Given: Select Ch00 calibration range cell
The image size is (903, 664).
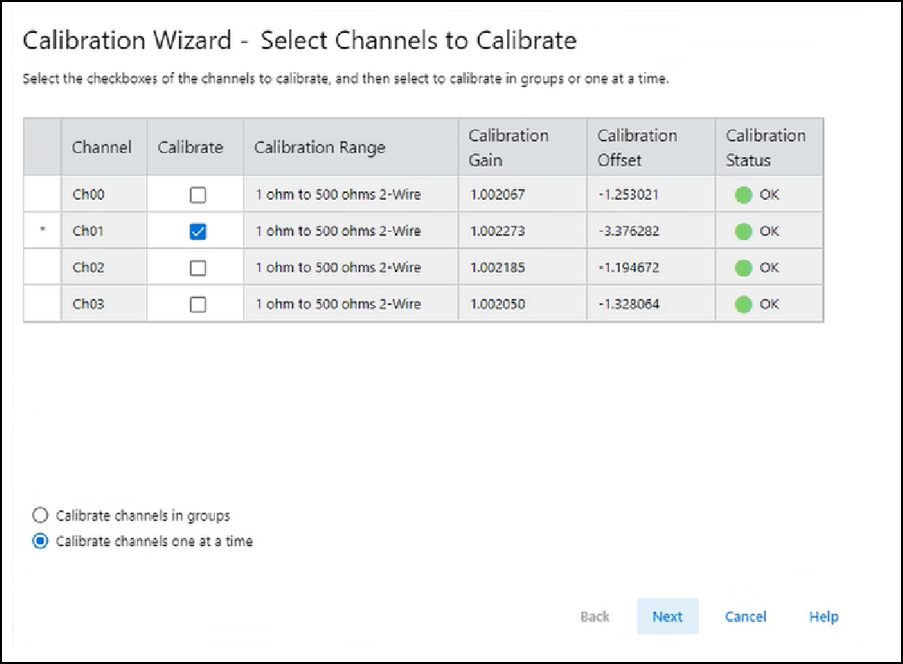Looking at the screenshot, I should [x=338, y=196].
